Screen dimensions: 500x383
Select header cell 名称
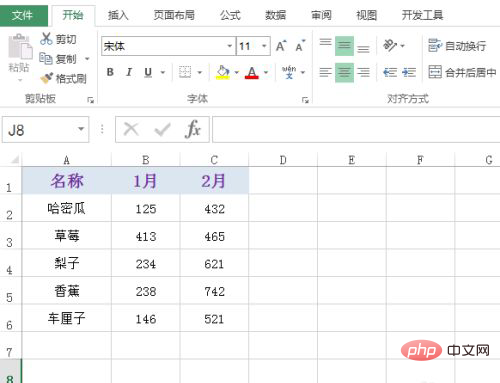click(x=67, y=181)
